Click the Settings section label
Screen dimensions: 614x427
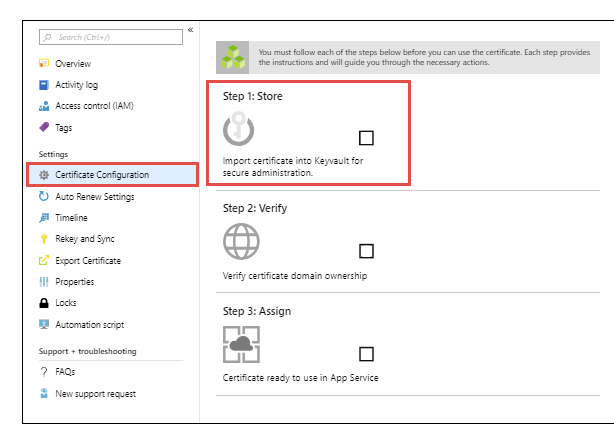pyautogui.click(x=53, y=154)
